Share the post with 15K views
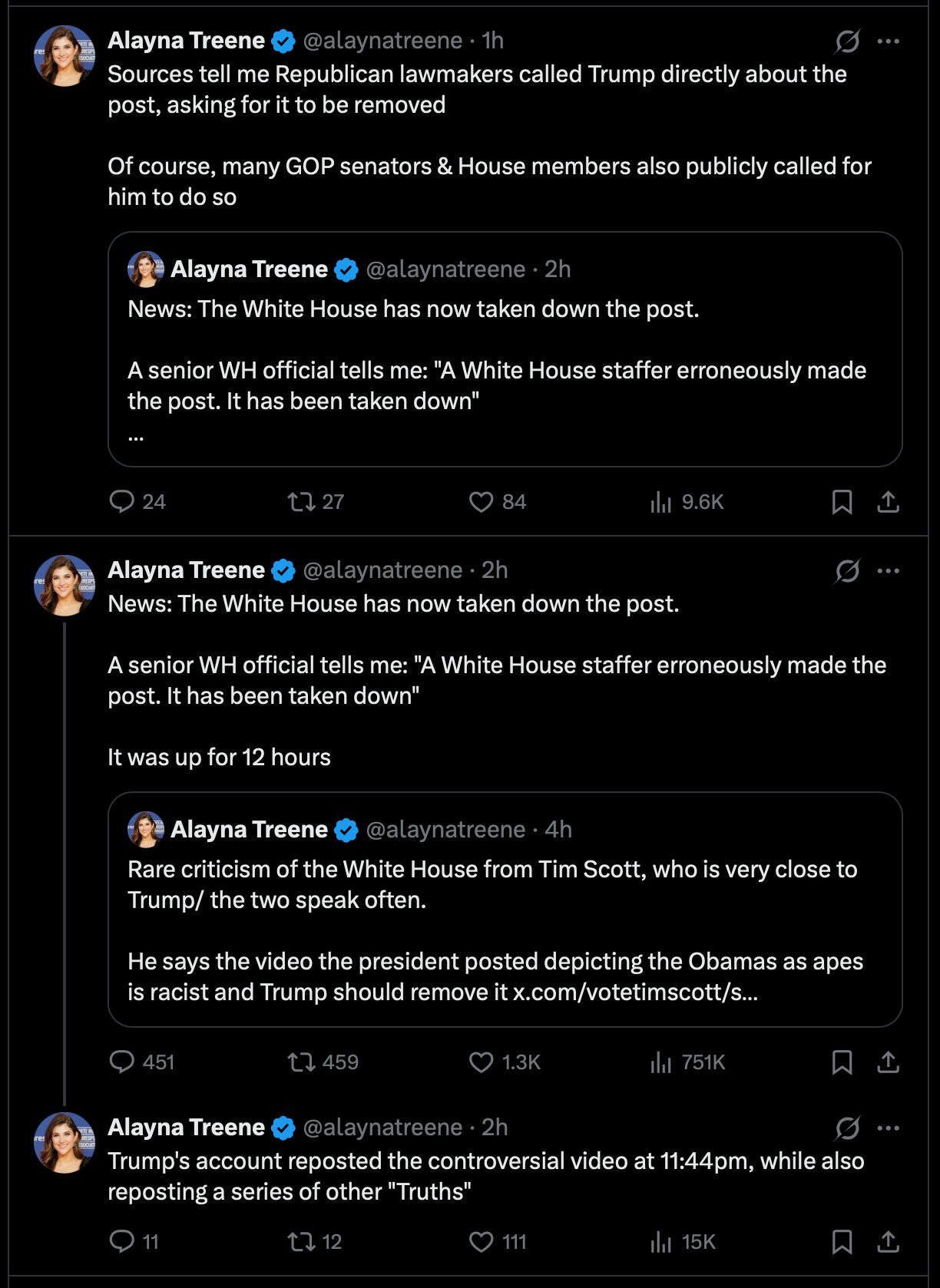 tap(888, 1242)
